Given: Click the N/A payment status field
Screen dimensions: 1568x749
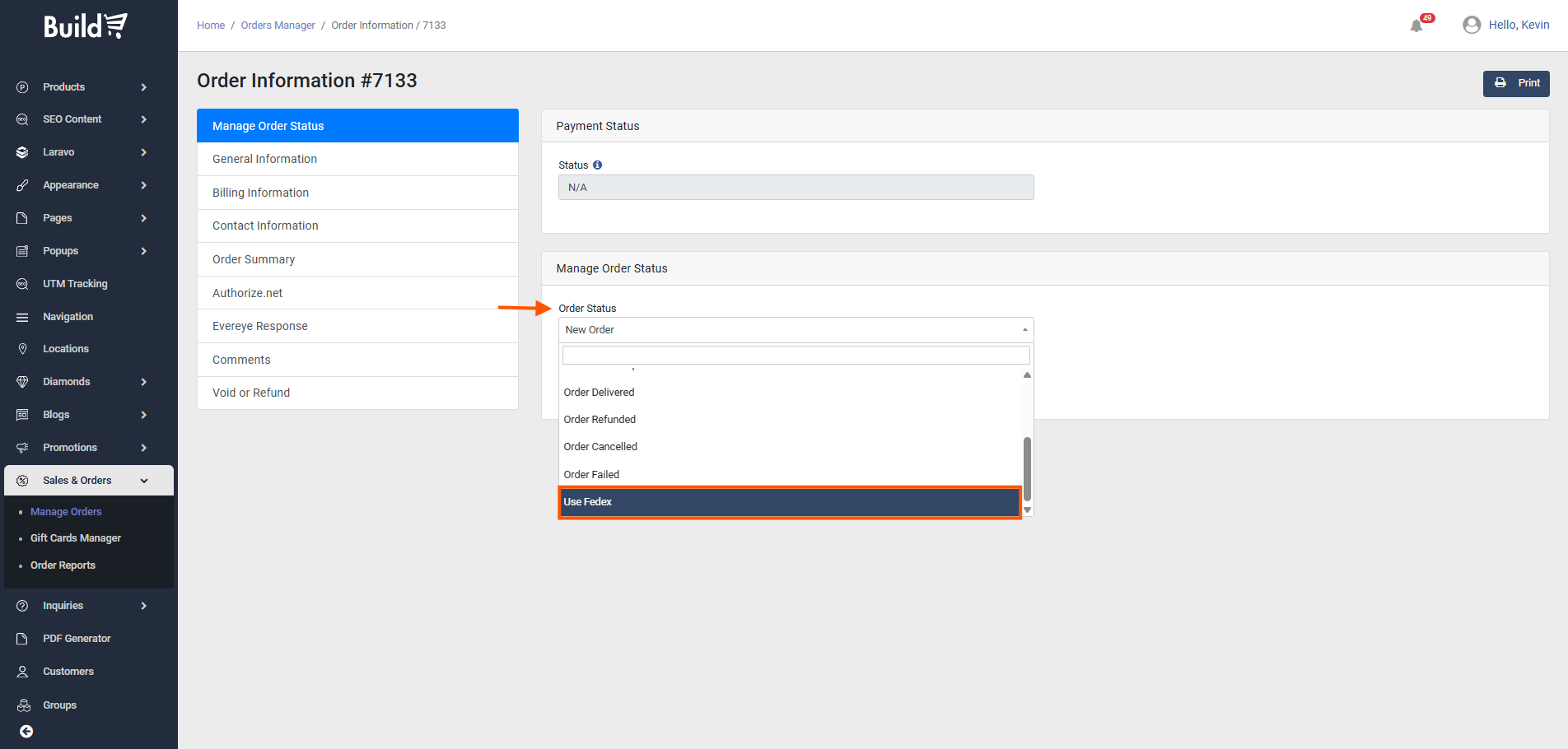Looking at the screenshot, I should point(796,188).
